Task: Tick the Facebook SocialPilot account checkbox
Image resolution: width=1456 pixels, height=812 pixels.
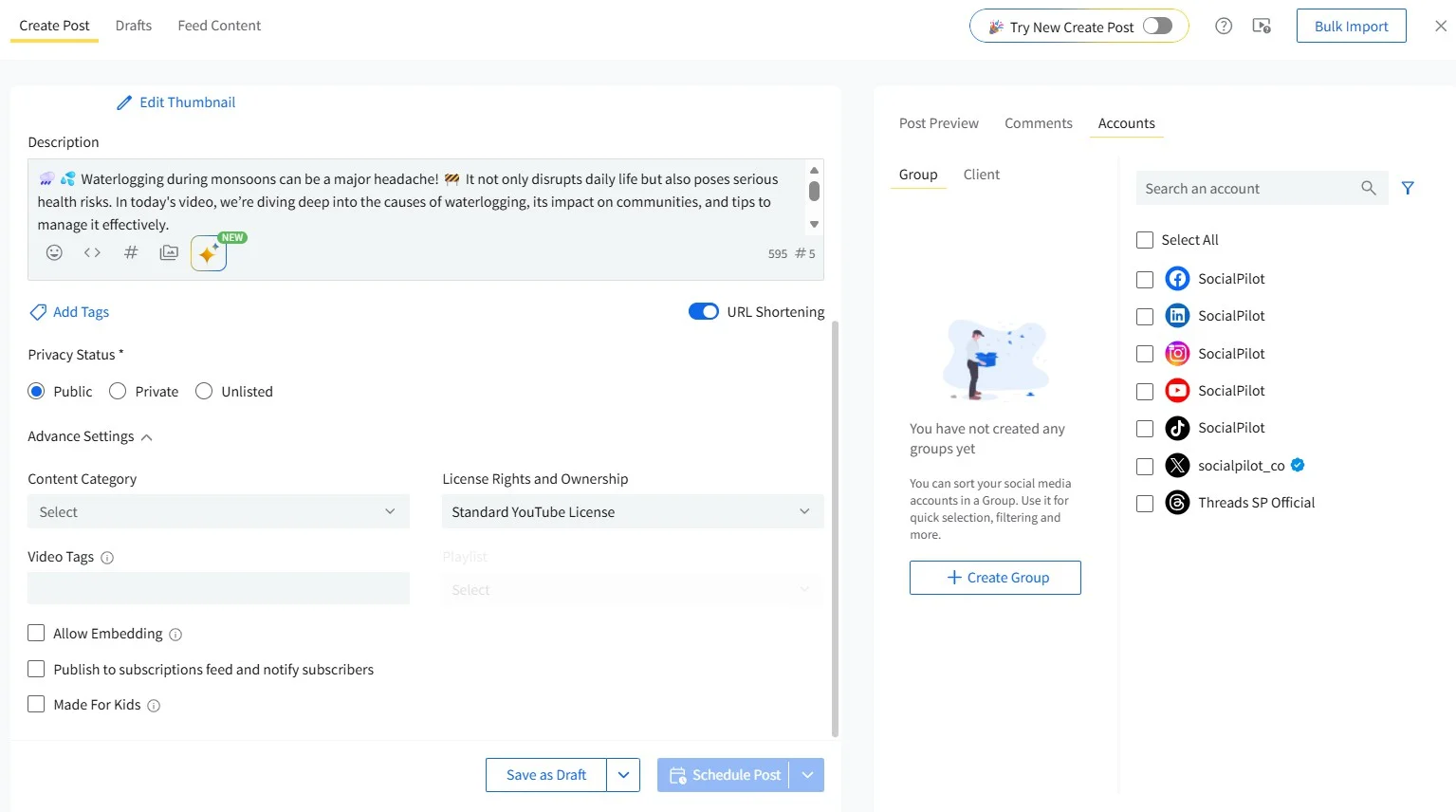Action: (1145, 279)
